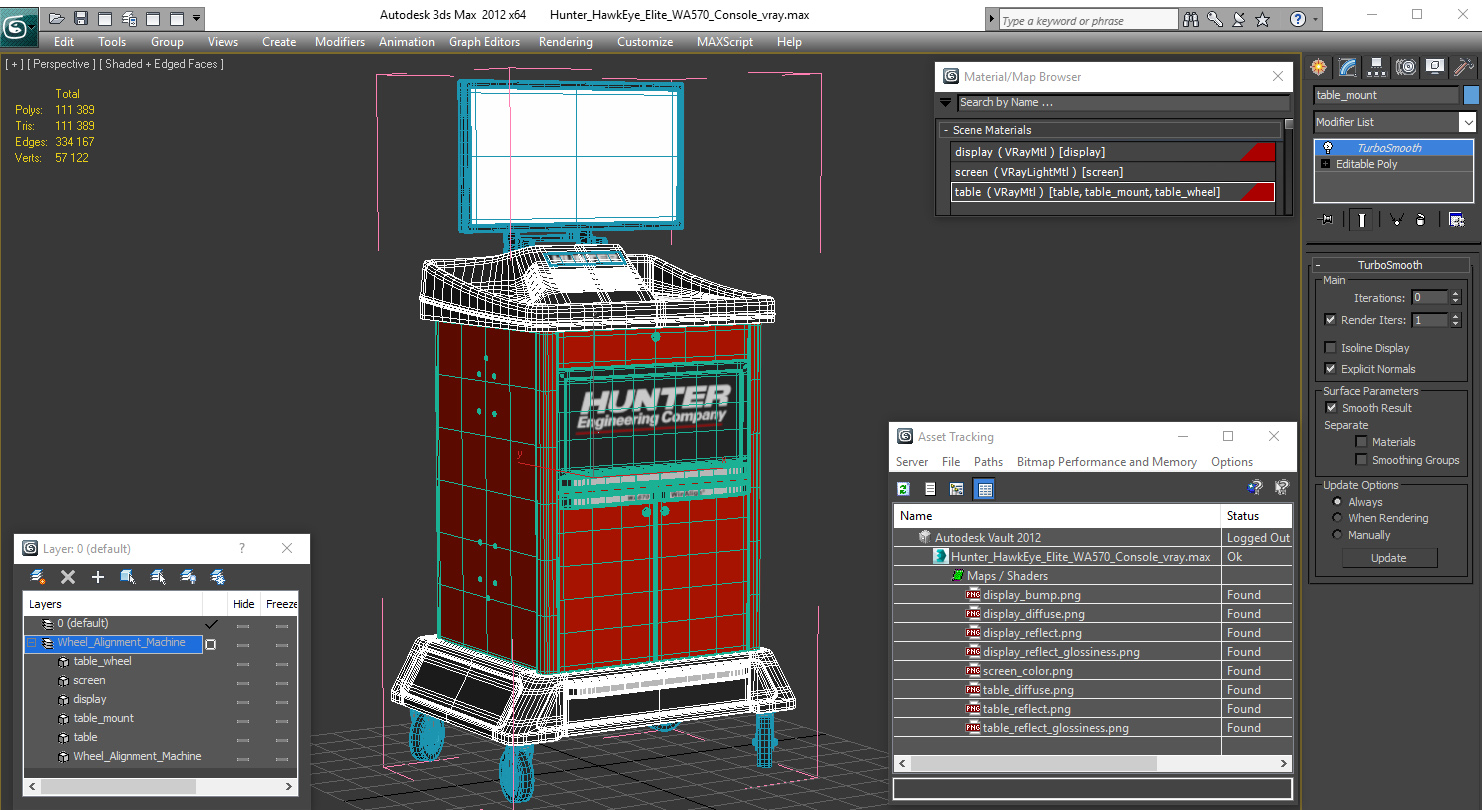Toggle TurboSmooth modifier lightbulb on/off
Screen dimensions: 1482x810
(x=1327, y=148)
